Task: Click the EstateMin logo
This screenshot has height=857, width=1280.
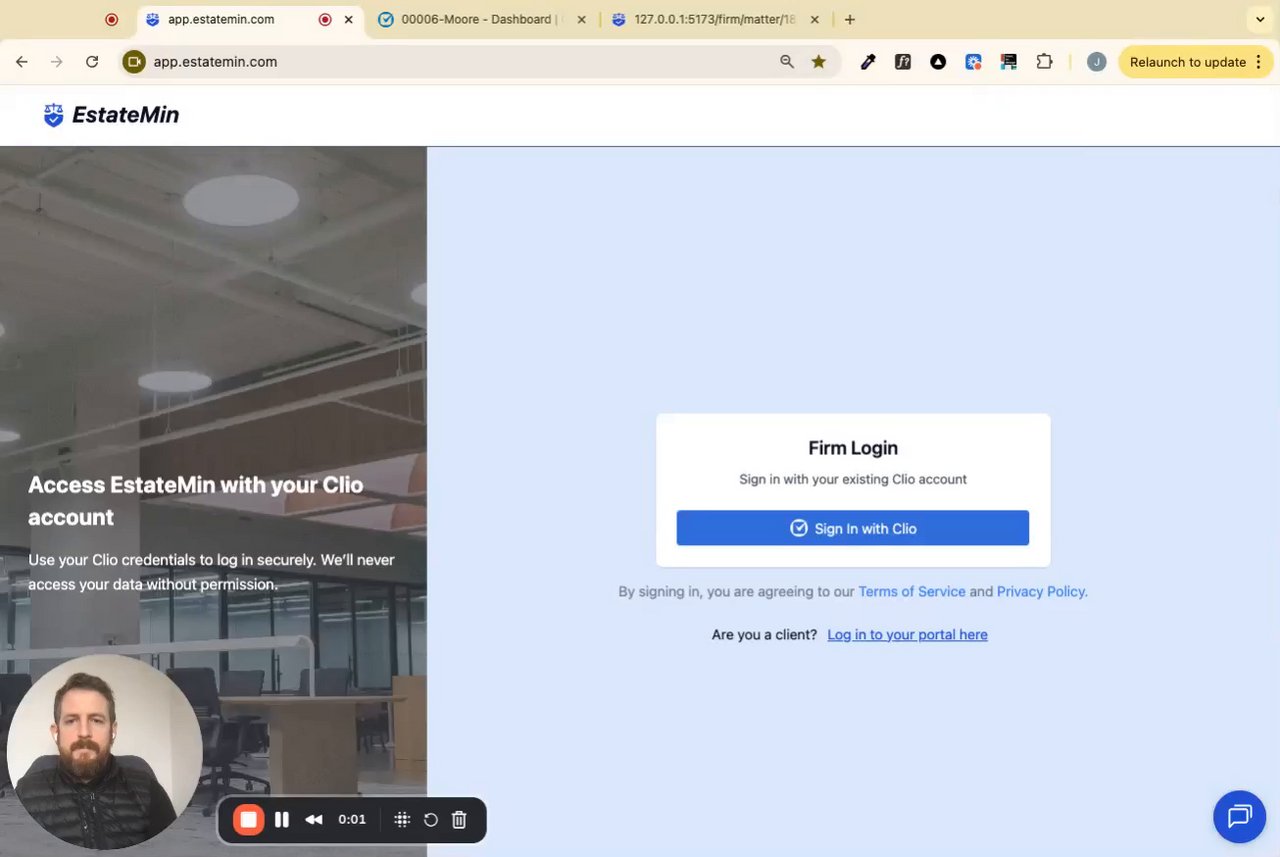Action: pyautogui.click(x=111, y=115)
